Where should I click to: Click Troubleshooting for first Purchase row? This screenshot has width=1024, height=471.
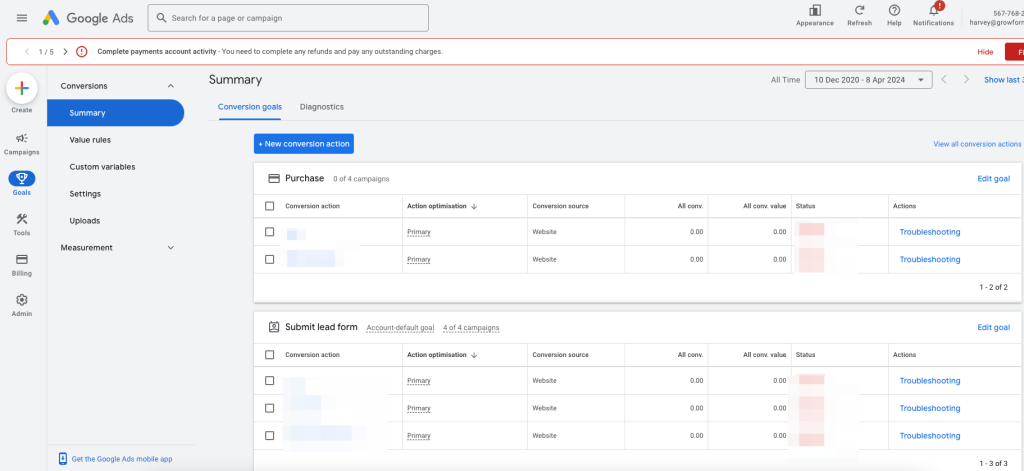pos(930,232)
